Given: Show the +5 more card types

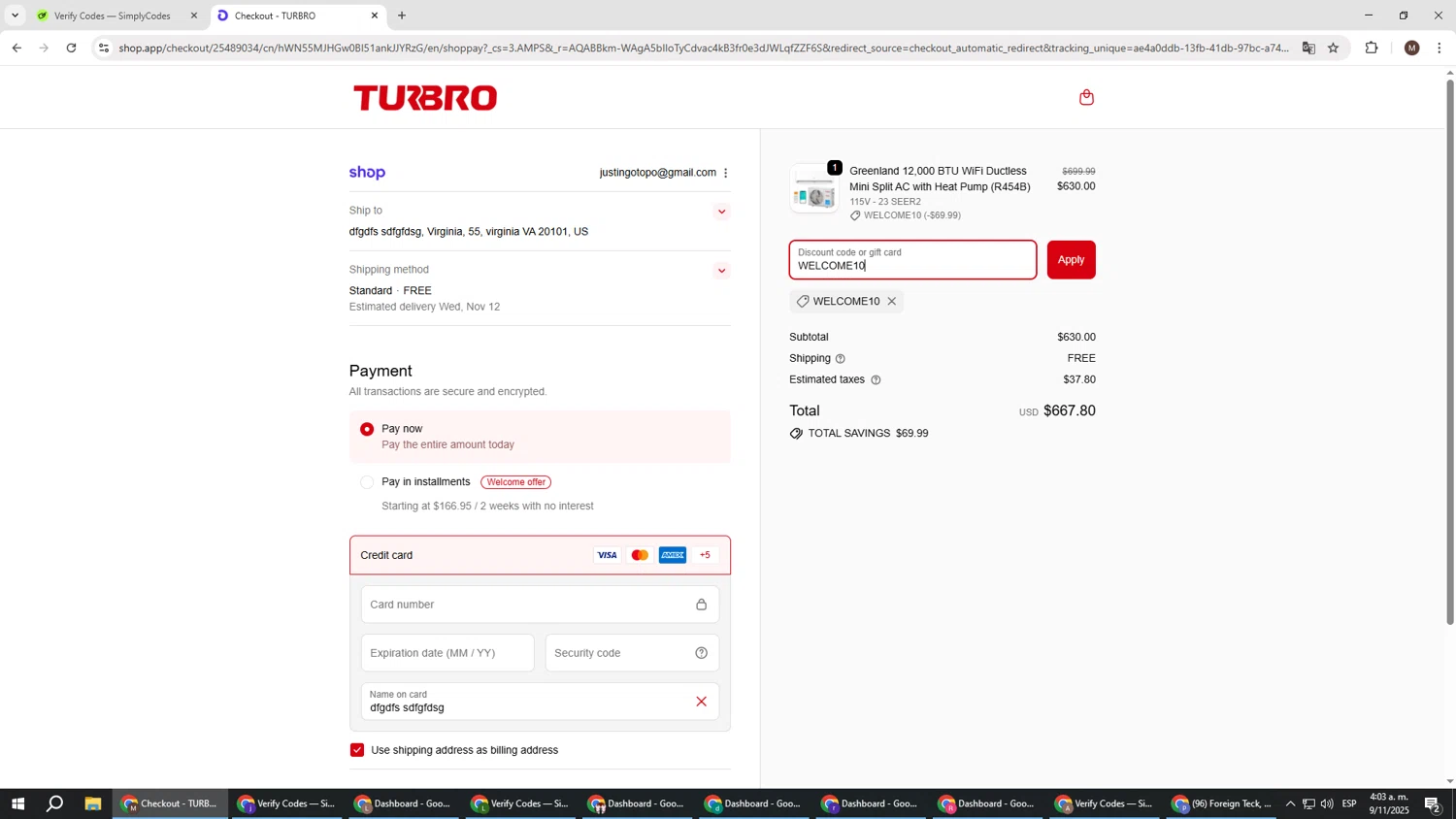Looking at the screenshot, I should point(705,555).
